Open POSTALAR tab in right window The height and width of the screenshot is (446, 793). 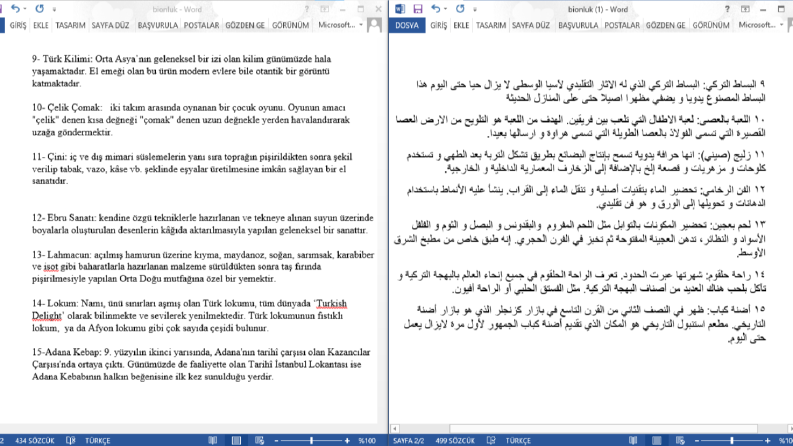click(x=622, y=25)
